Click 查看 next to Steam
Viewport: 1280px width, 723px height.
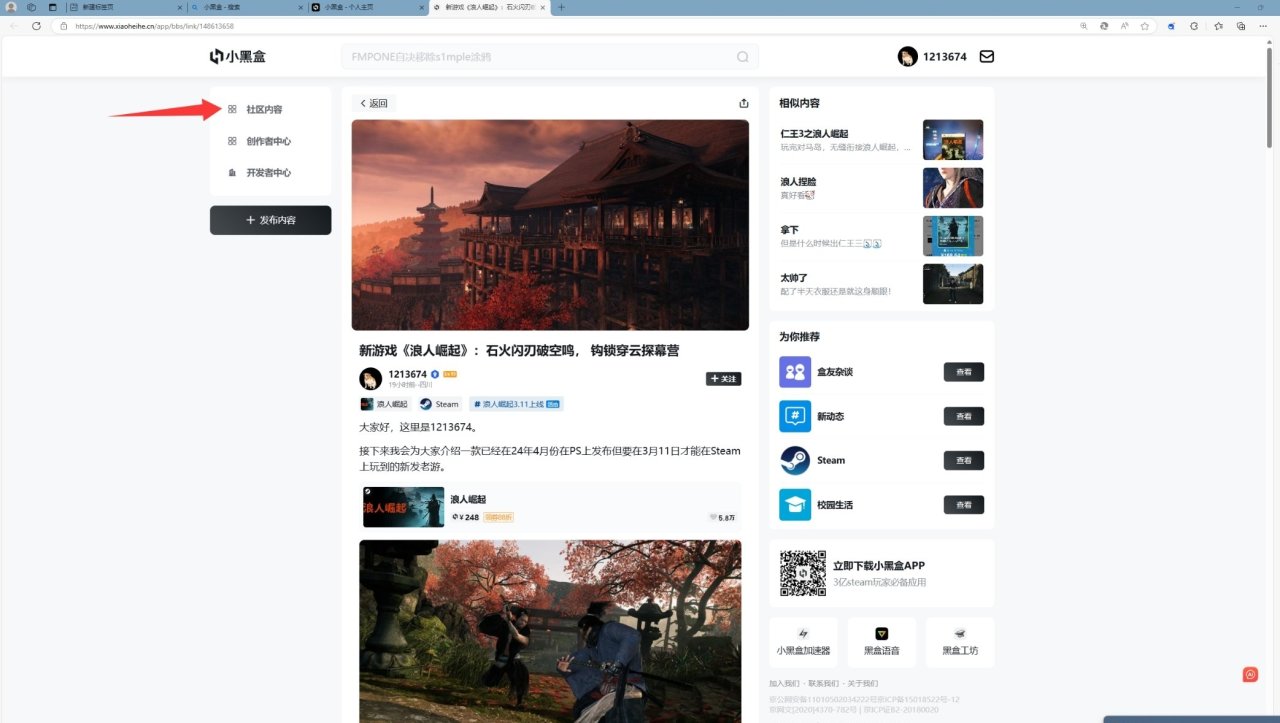pos(964,460)
